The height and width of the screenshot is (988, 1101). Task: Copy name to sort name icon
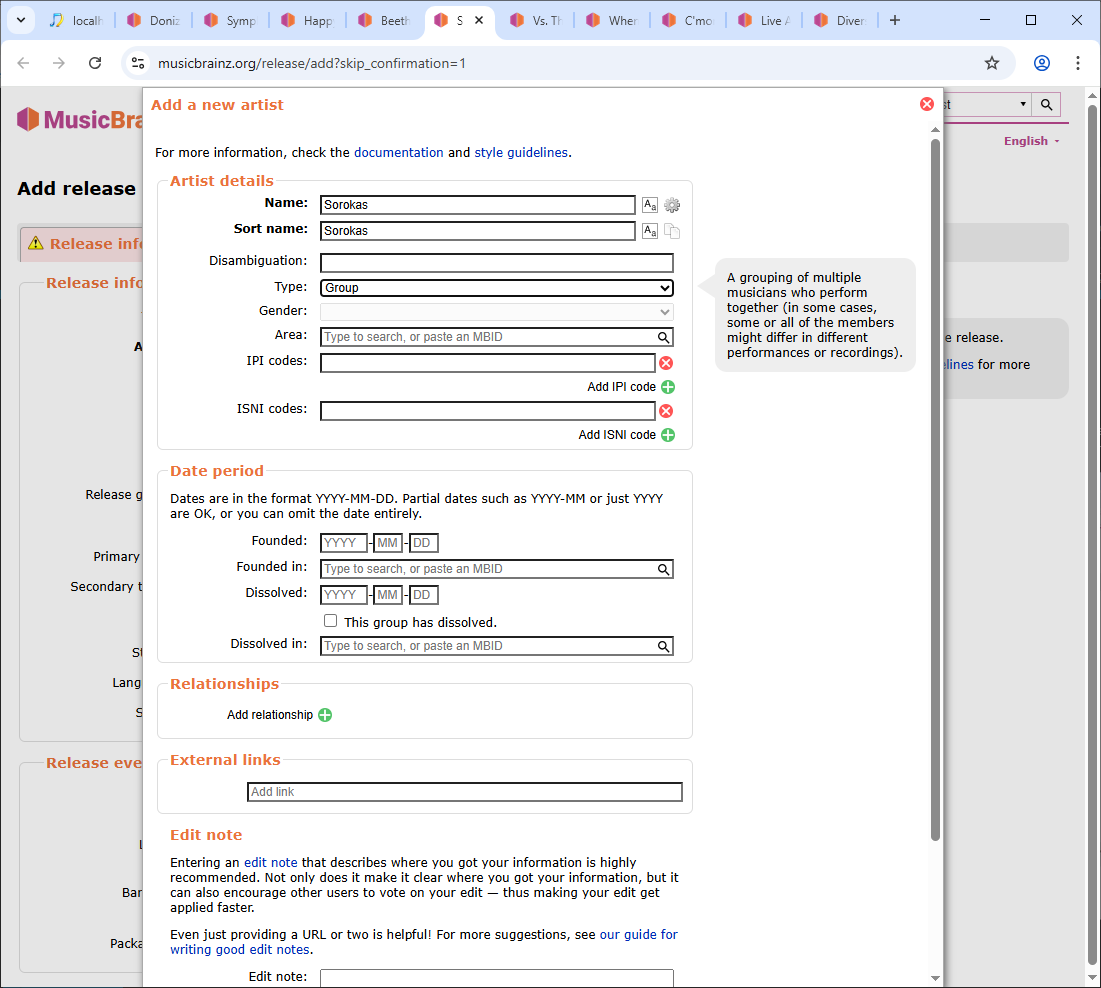pos(672,231)
